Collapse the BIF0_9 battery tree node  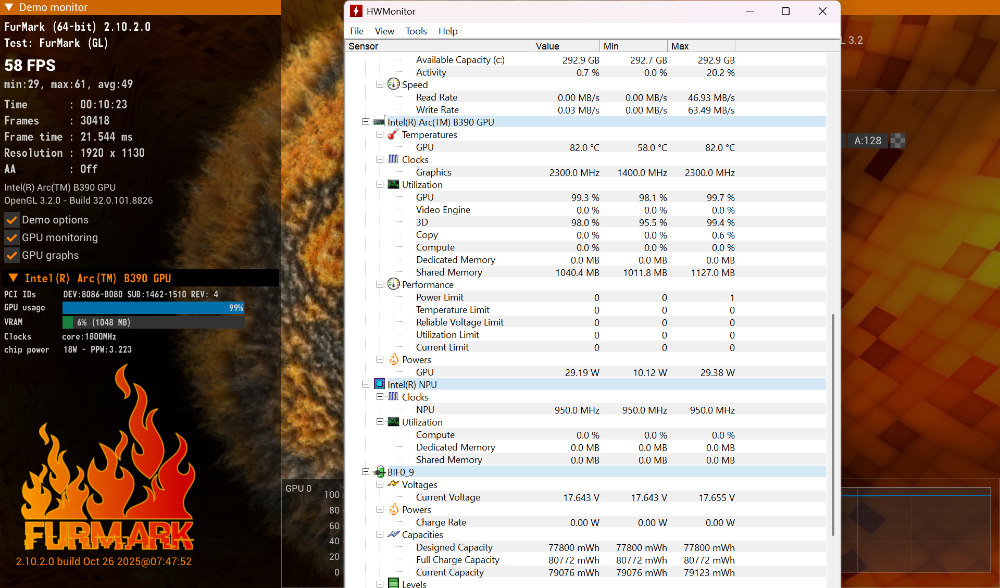pyautogui.click(x=365, y=472)
